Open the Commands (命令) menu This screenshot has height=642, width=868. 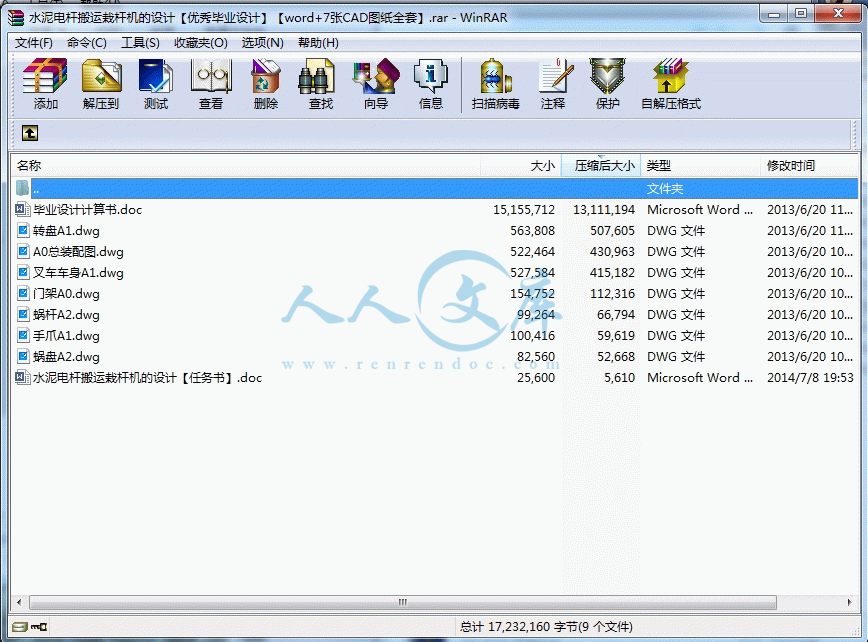click(x=87, y=43)
